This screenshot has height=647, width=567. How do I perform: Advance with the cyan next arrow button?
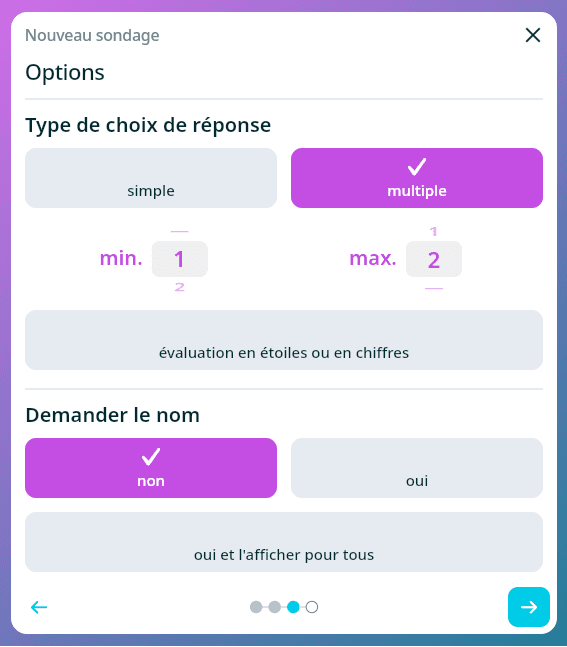(529, 607)
